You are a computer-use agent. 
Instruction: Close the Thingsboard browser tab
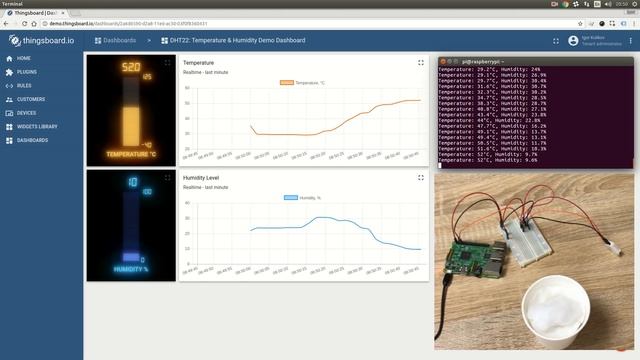[63, 13]
